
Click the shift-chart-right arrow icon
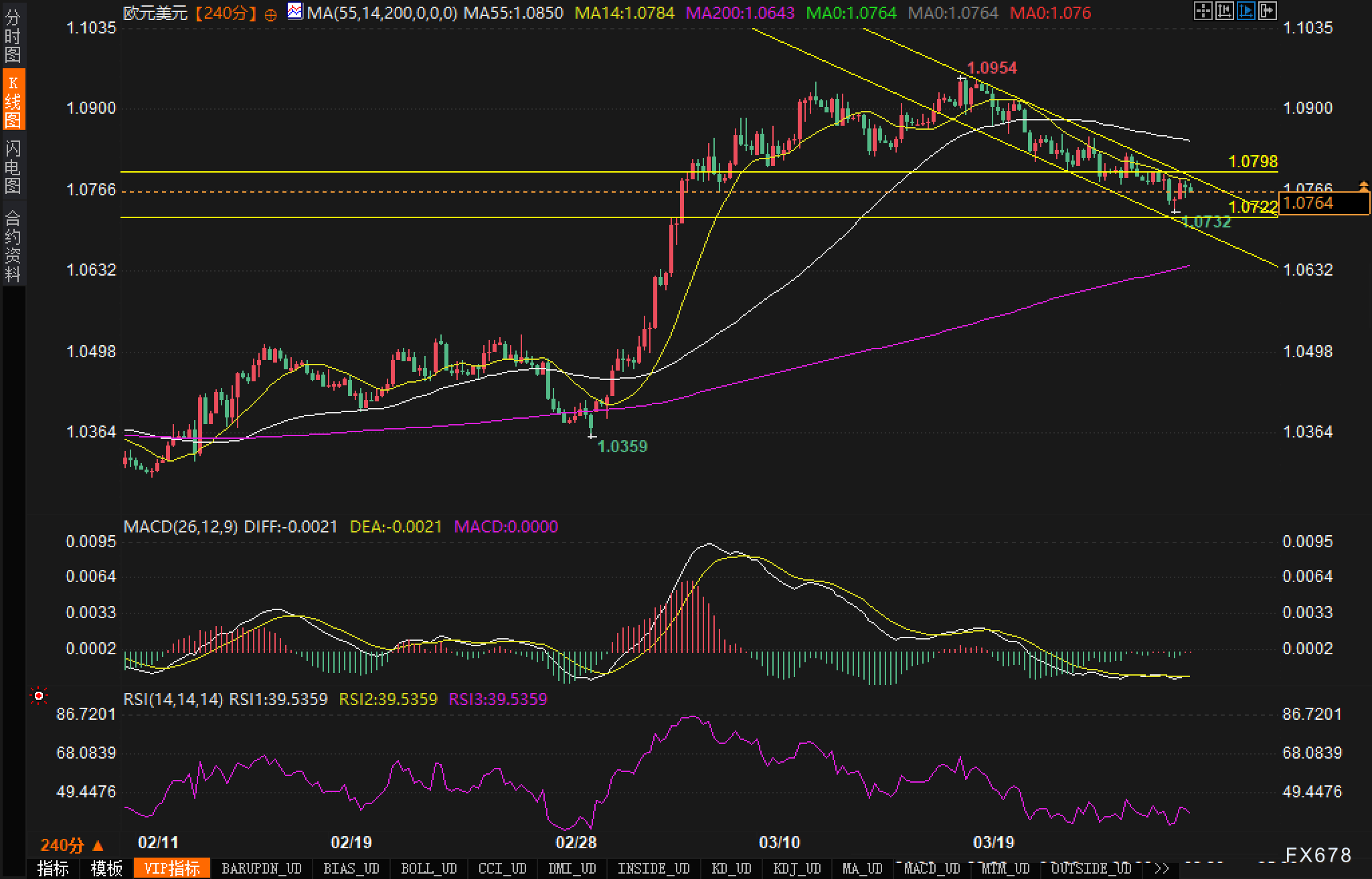click(x=1267, y=11)
